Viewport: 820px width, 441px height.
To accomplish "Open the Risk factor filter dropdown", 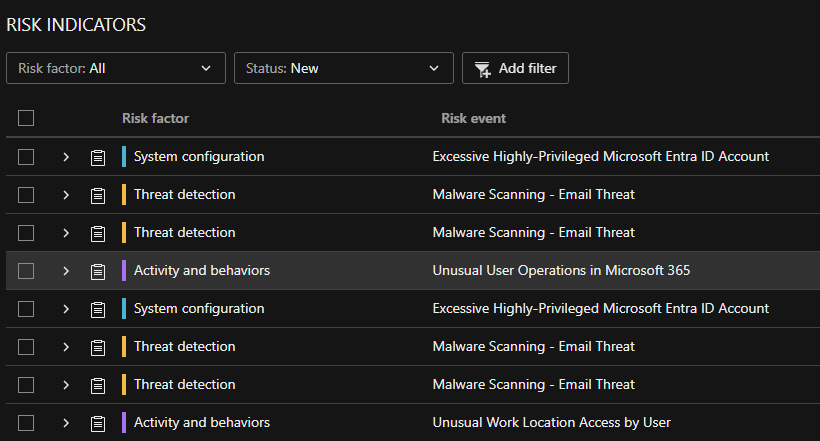I will (x=115, y=69).
